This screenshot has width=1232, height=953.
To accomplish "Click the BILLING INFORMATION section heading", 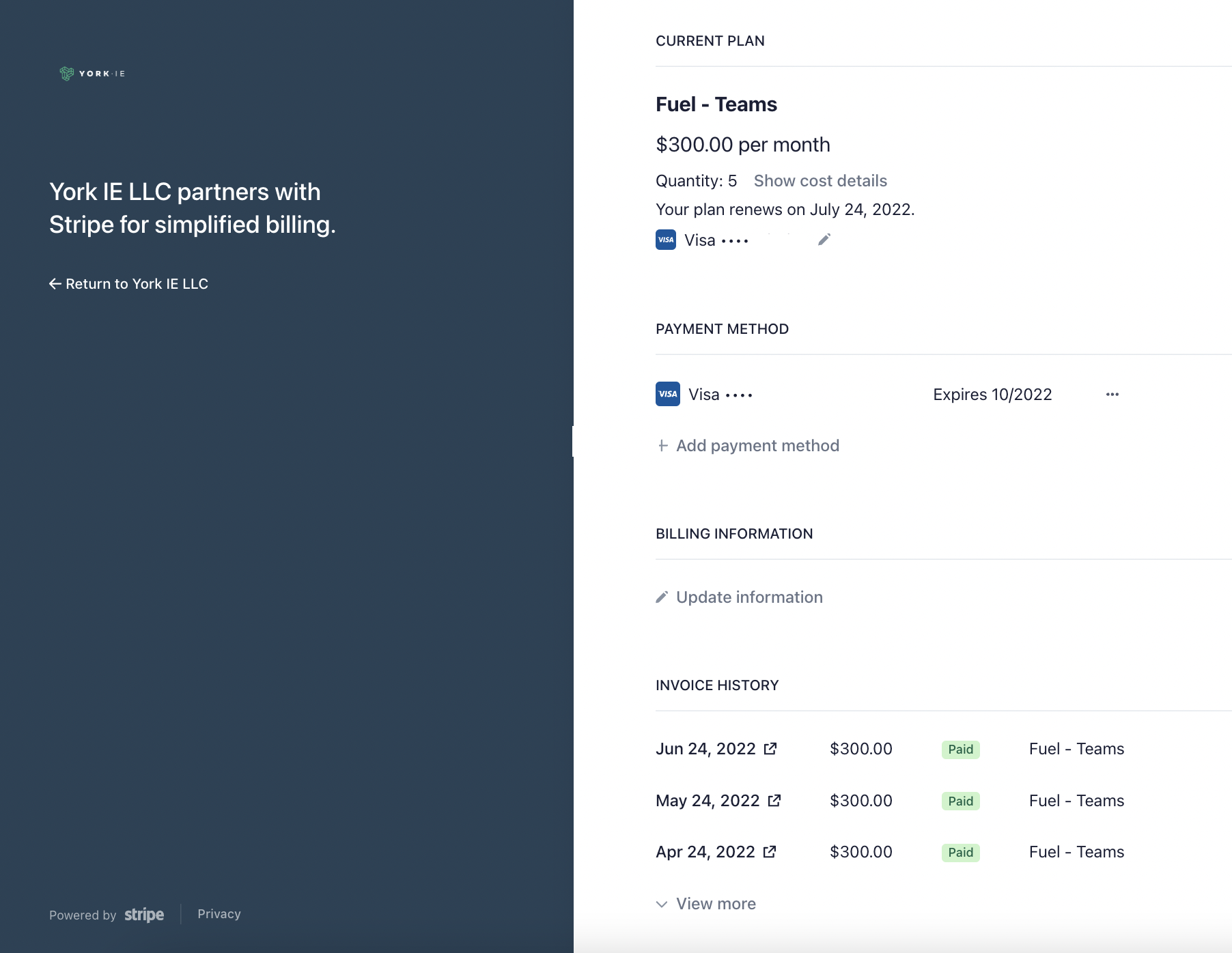I will coord(734,534).
